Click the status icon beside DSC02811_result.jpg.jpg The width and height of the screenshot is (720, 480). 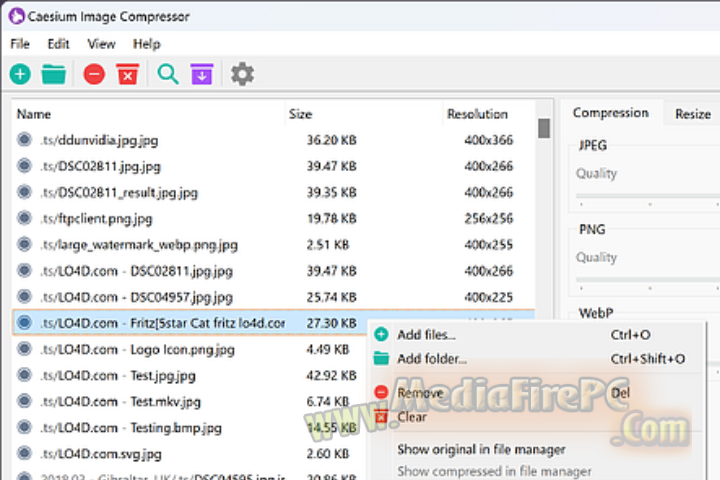point(24,192)
